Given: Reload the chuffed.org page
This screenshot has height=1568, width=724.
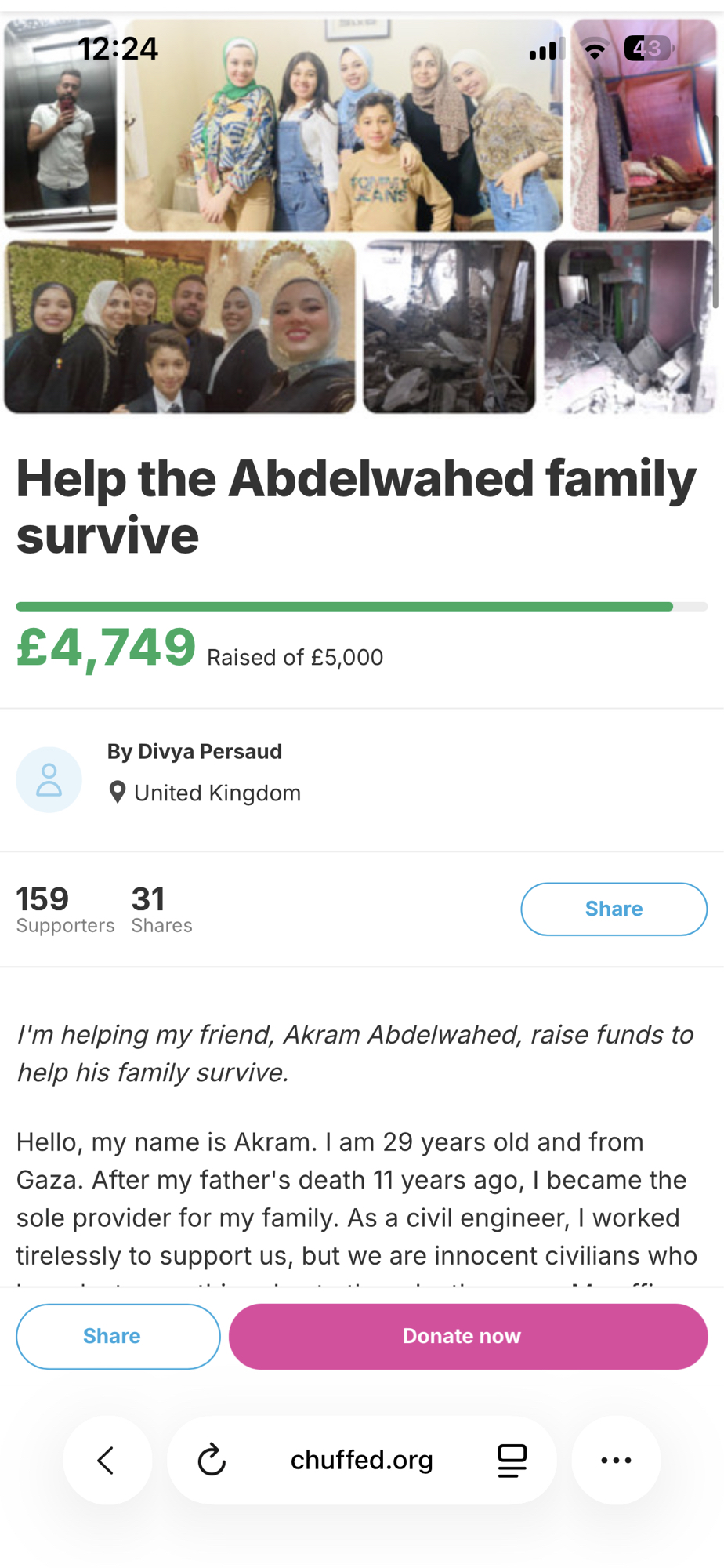Looking at the screenshot, I should pos(212,1460).
